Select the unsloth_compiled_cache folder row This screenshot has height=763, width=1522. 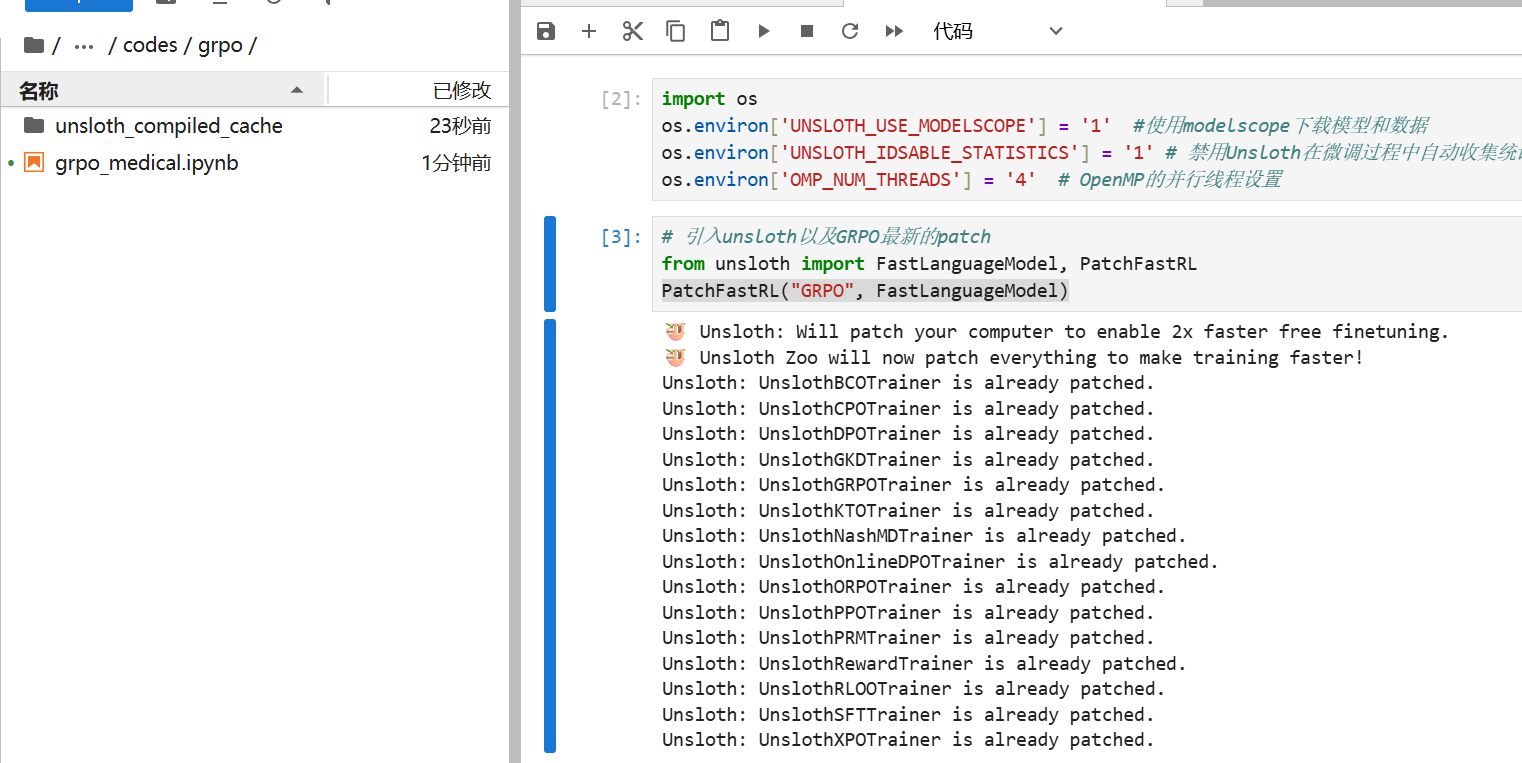click(x=254, y=126)
